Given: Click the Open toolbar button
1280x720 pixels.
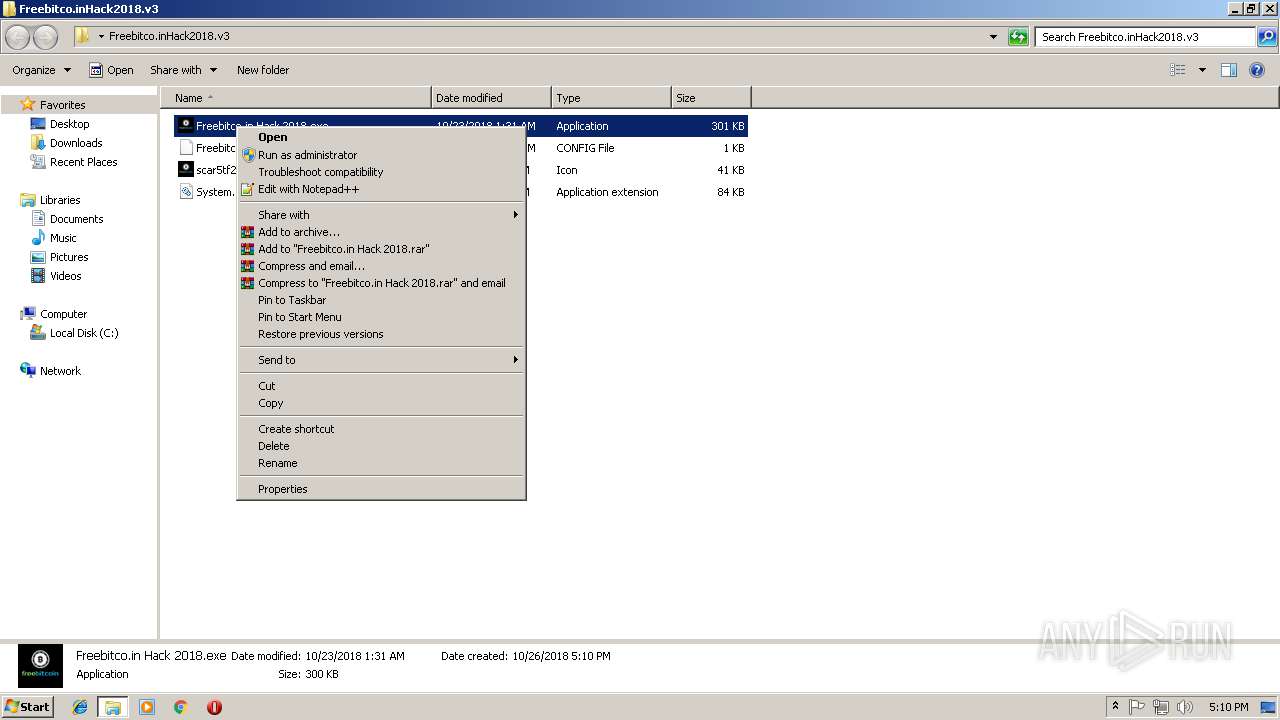Looking at the screenshot, I should (111, 70).
